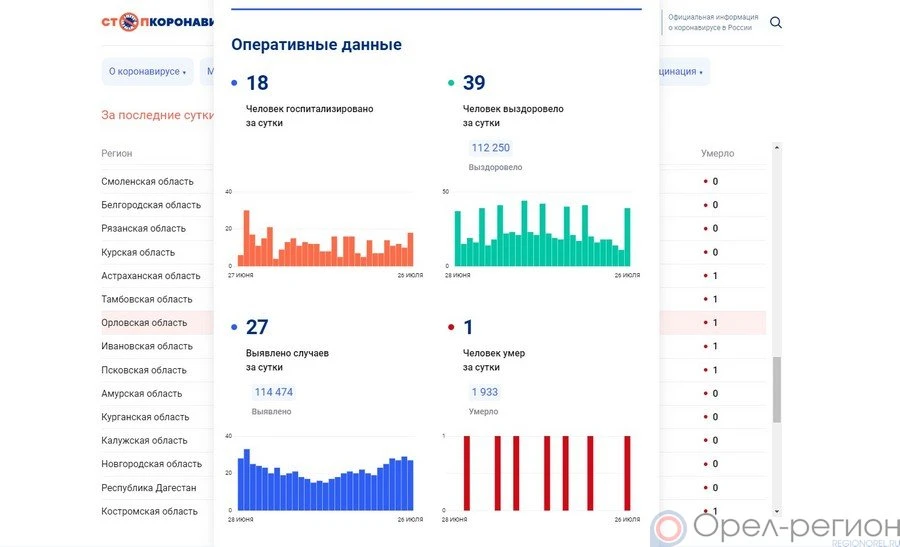The width and height of the screenshot is (900, 547).
Task: Click the 114 474 detected total badge
Action: (273, 392)
